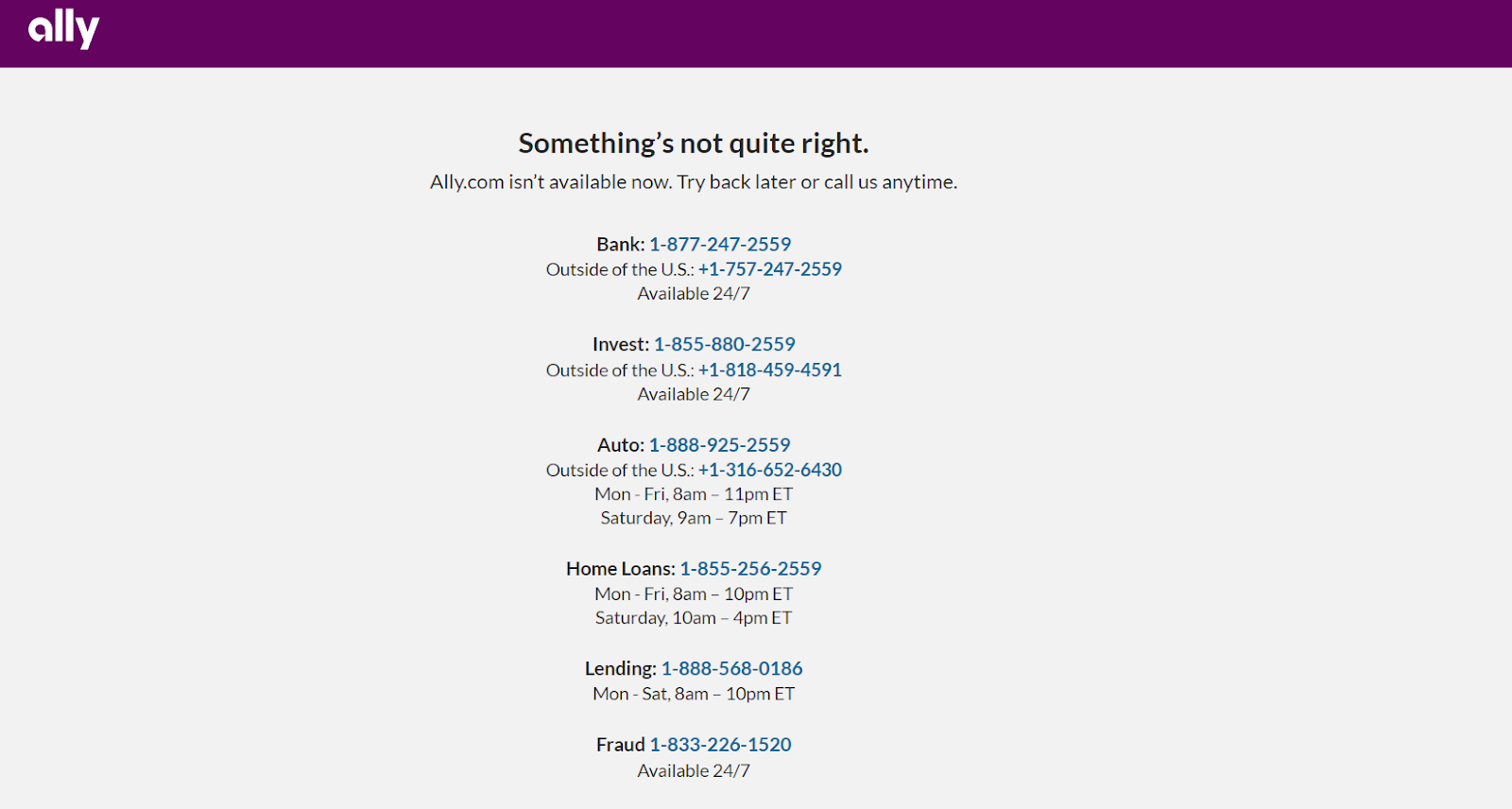Click the "Saturday, 10am – 4pm ET" hours
The width and height of the screenshot is (1512, 809).
click(693, 618)
